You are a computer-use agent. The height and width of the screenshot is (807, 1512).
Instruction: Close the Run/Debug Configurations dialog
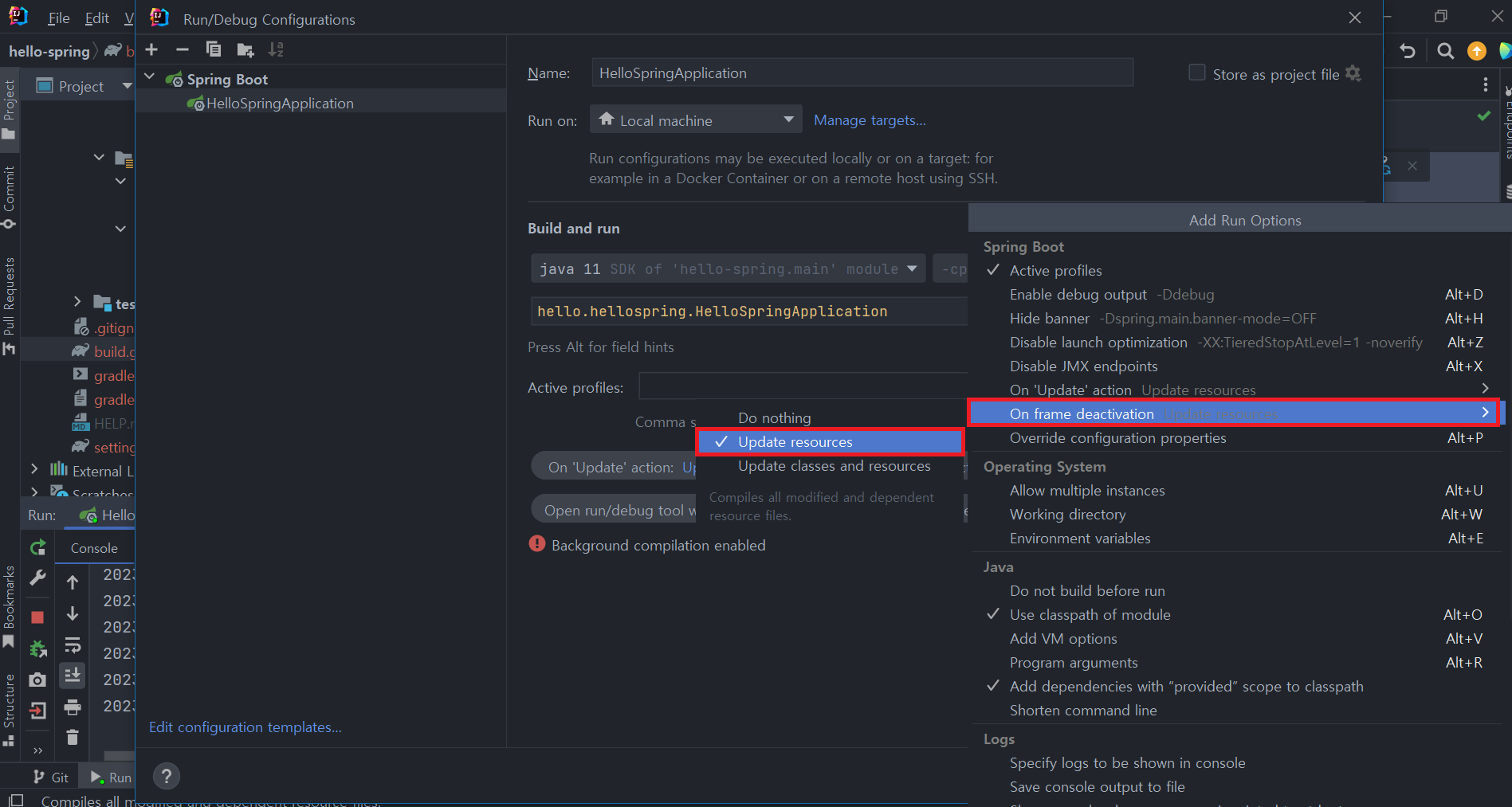pyautogui.click(x=1355, y=18)
